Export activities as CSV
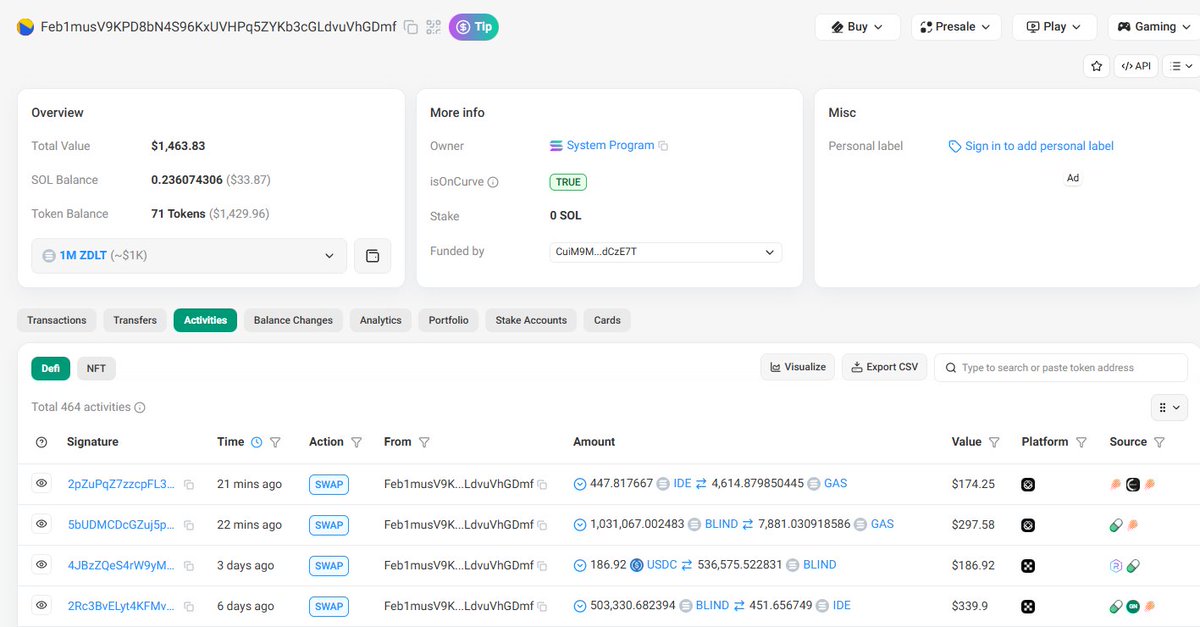Screen dimensions: 1200x627 pyautogui.click(x=884, y=367)
